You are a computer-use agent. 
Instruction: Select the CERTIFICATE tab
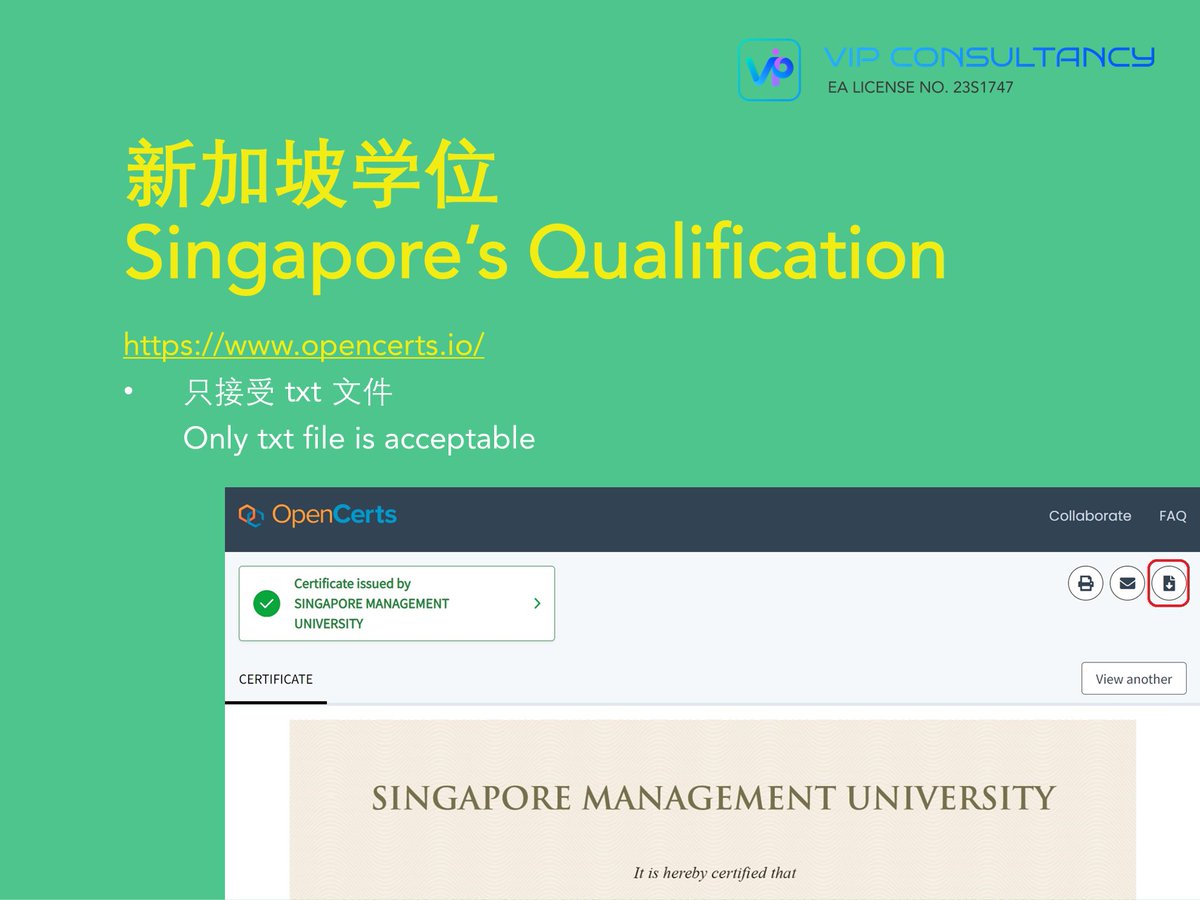click(276, 679)
